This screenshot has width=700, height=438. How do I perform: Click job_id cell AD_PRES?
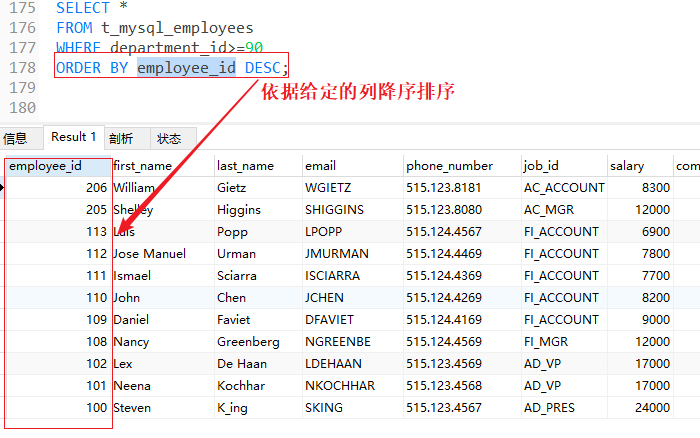564,408
